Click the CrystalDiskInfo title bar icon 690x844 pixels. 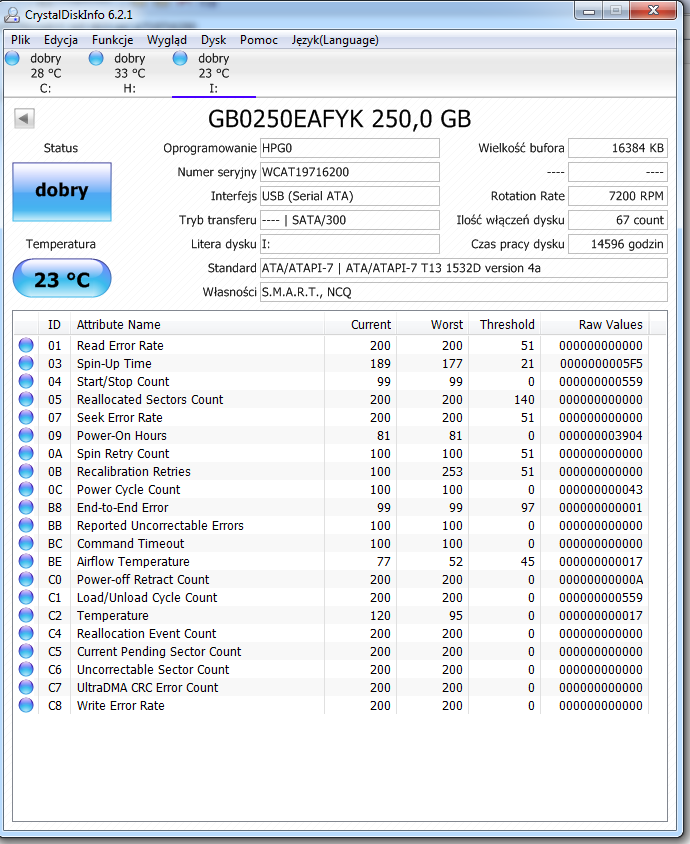[x=12, y=15]
